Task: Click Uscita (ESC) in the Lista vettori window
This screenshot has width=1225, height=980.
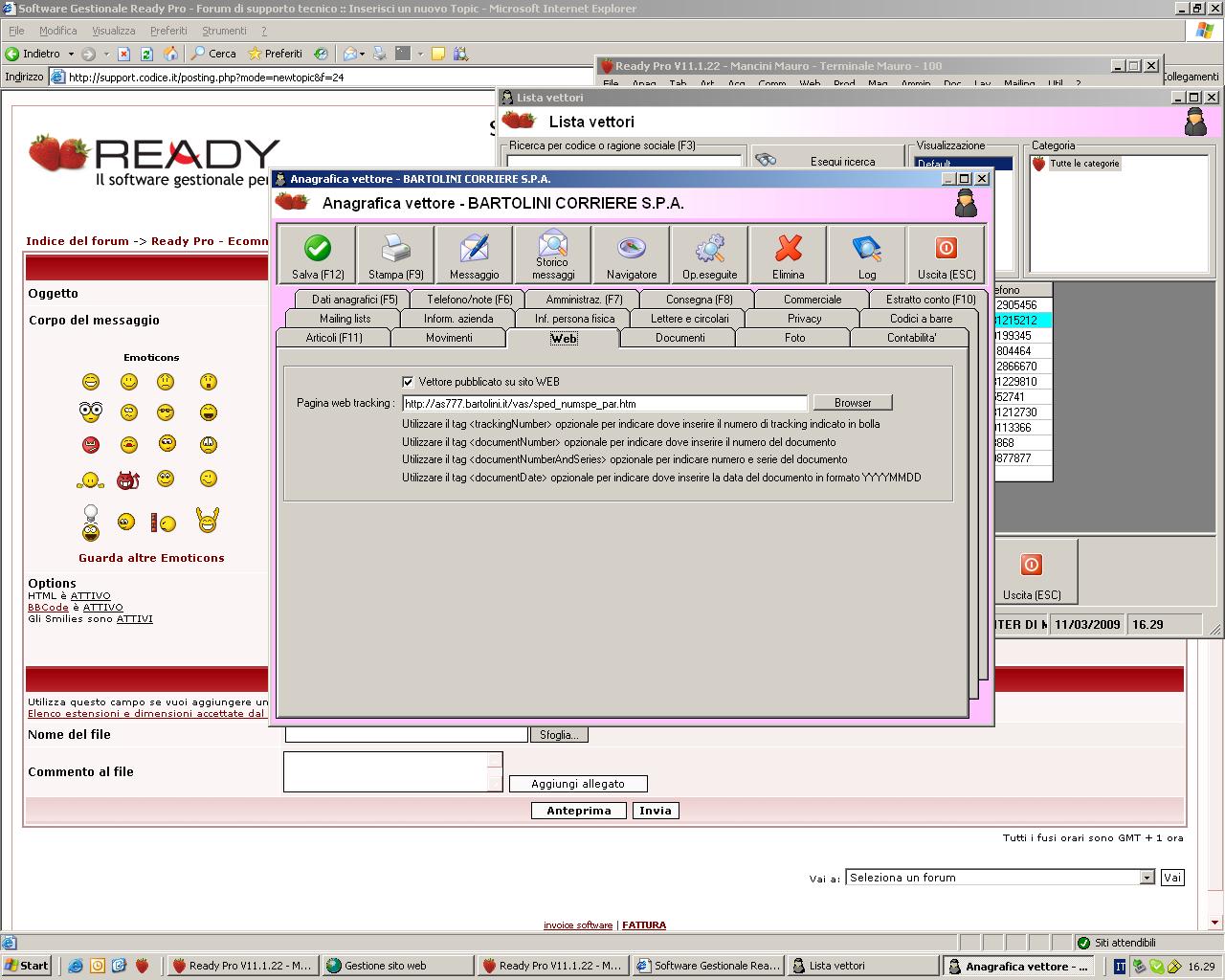Action: coord(1032,571)
